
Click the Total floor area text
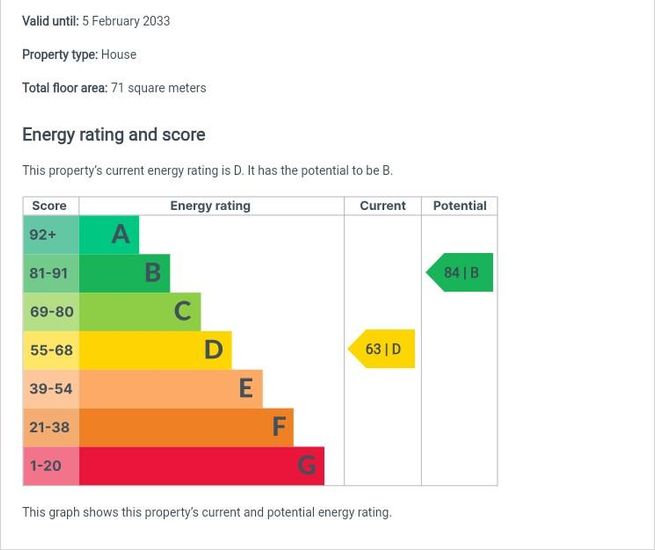point(114,88)
